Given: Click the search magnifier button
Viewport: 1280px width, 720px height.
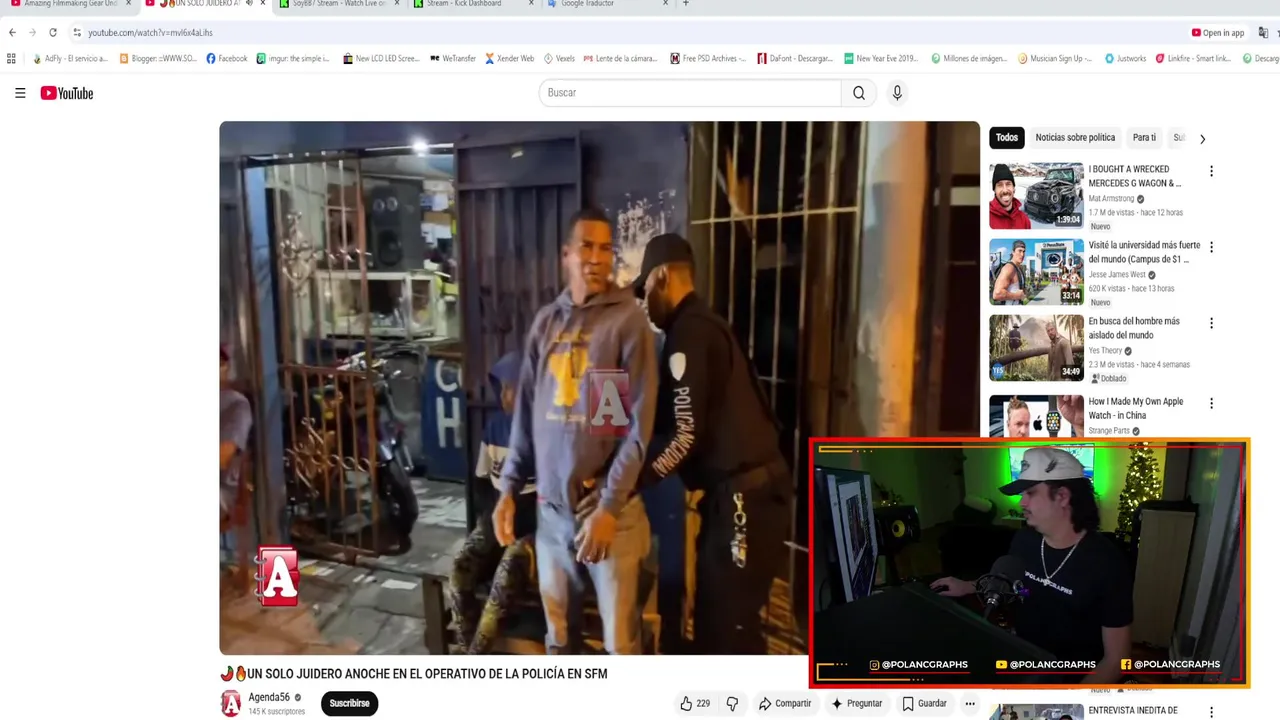Looking at the screenshot, I should (x=859, y=93).
